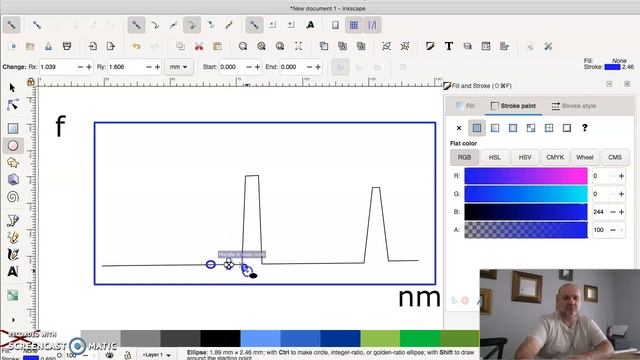
Task: Click the Blue channel slider
Action: tap(526, 212)
